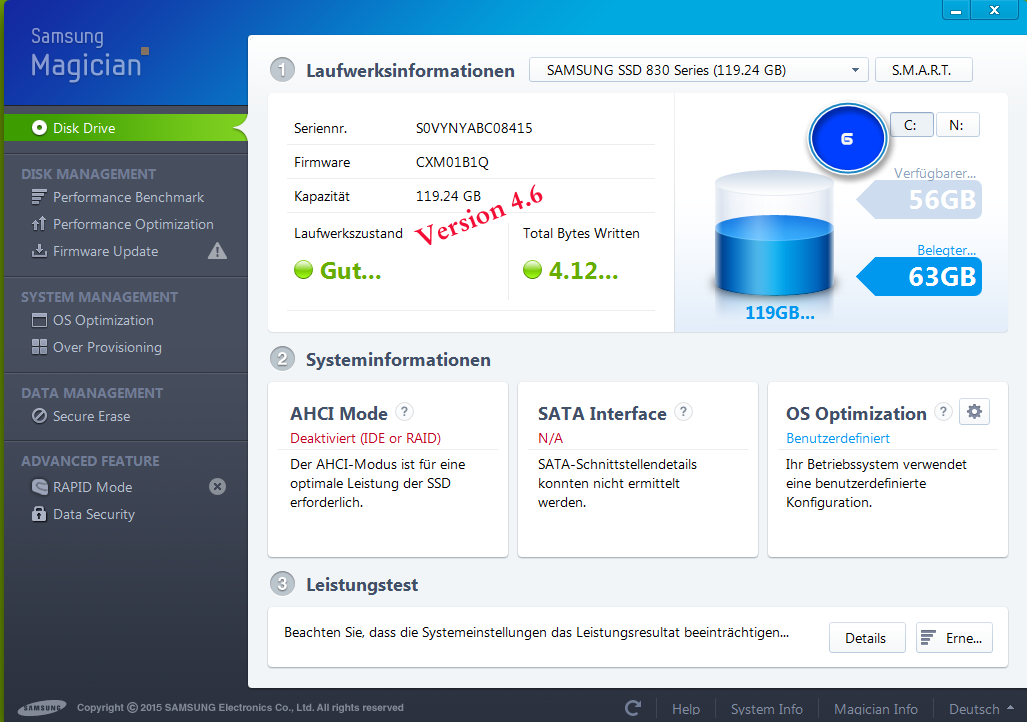Screen dimensions: 1027x722
Task: Click the blue circular drive indicator
Action: tap(847, 139)
